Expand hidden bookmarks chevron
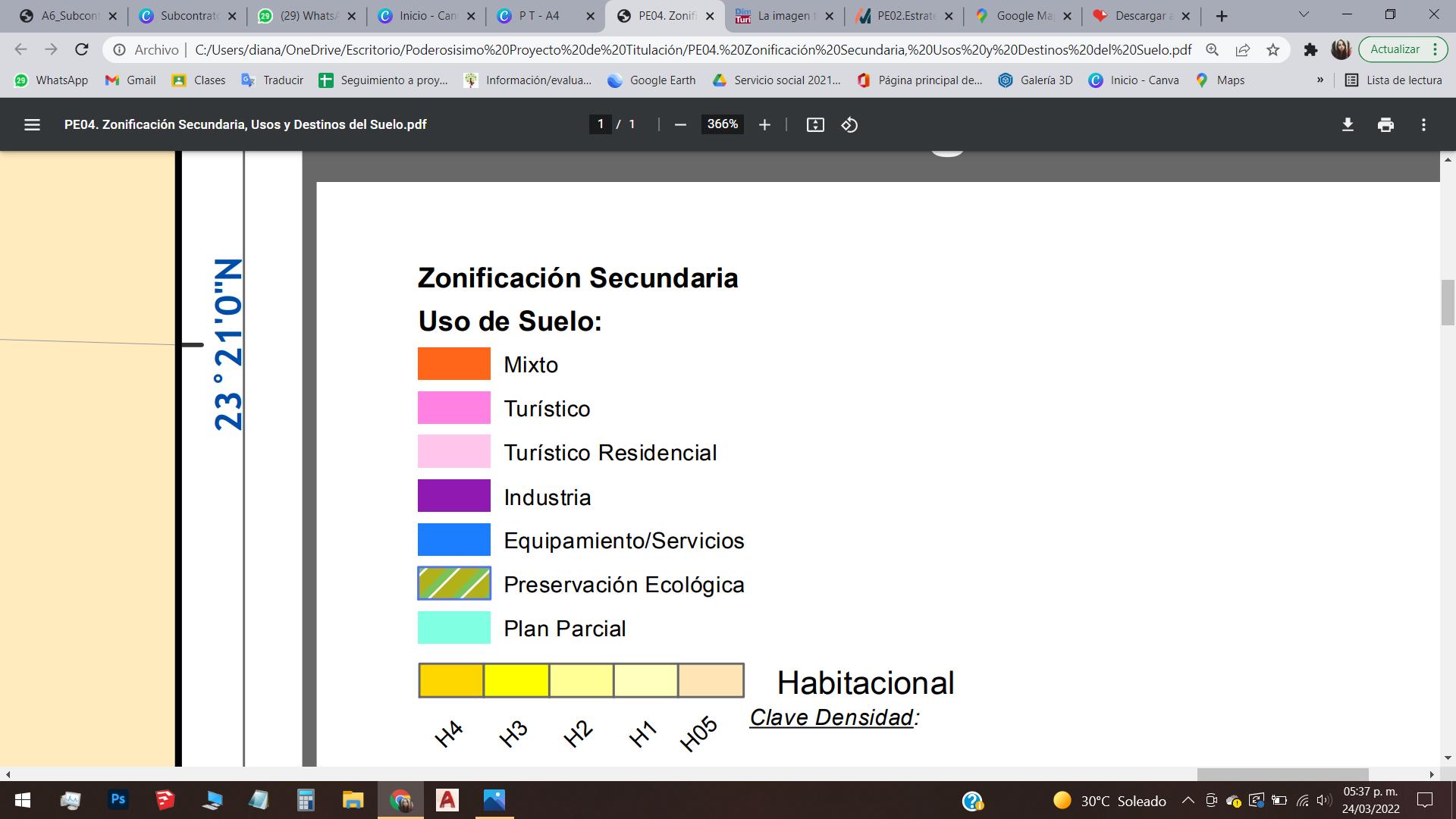This screenshot has height=819, width=1456. 1320,80
